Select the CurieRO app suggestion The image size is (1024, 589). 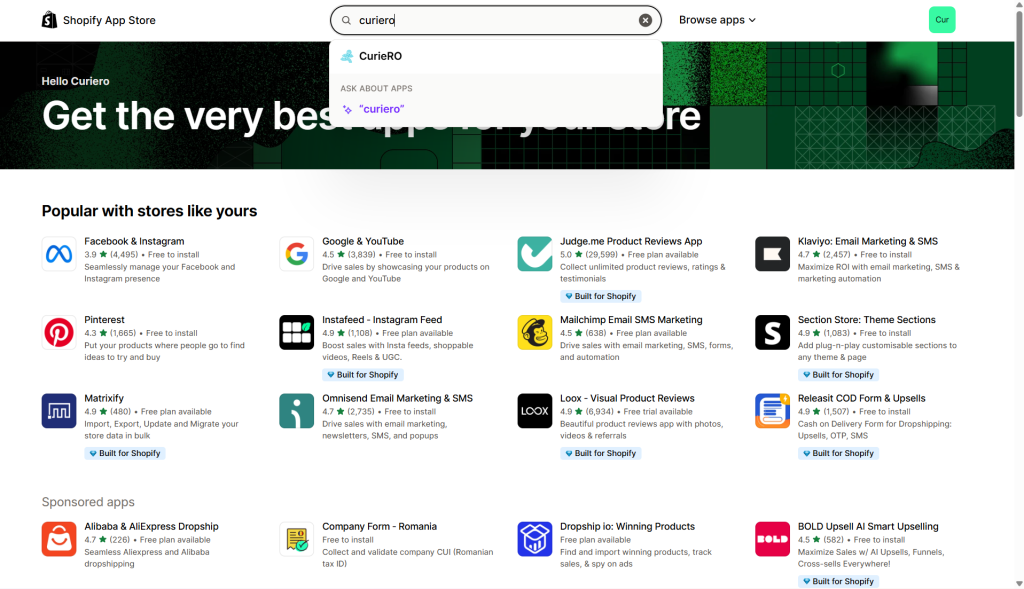click(x=496, y=56)
